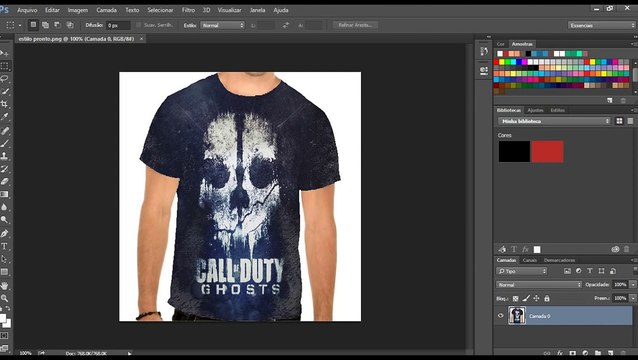Filter layers by pixel layers icon
Image resolution: width=638 pixels, height=360 pixels.
click(567, 271)
